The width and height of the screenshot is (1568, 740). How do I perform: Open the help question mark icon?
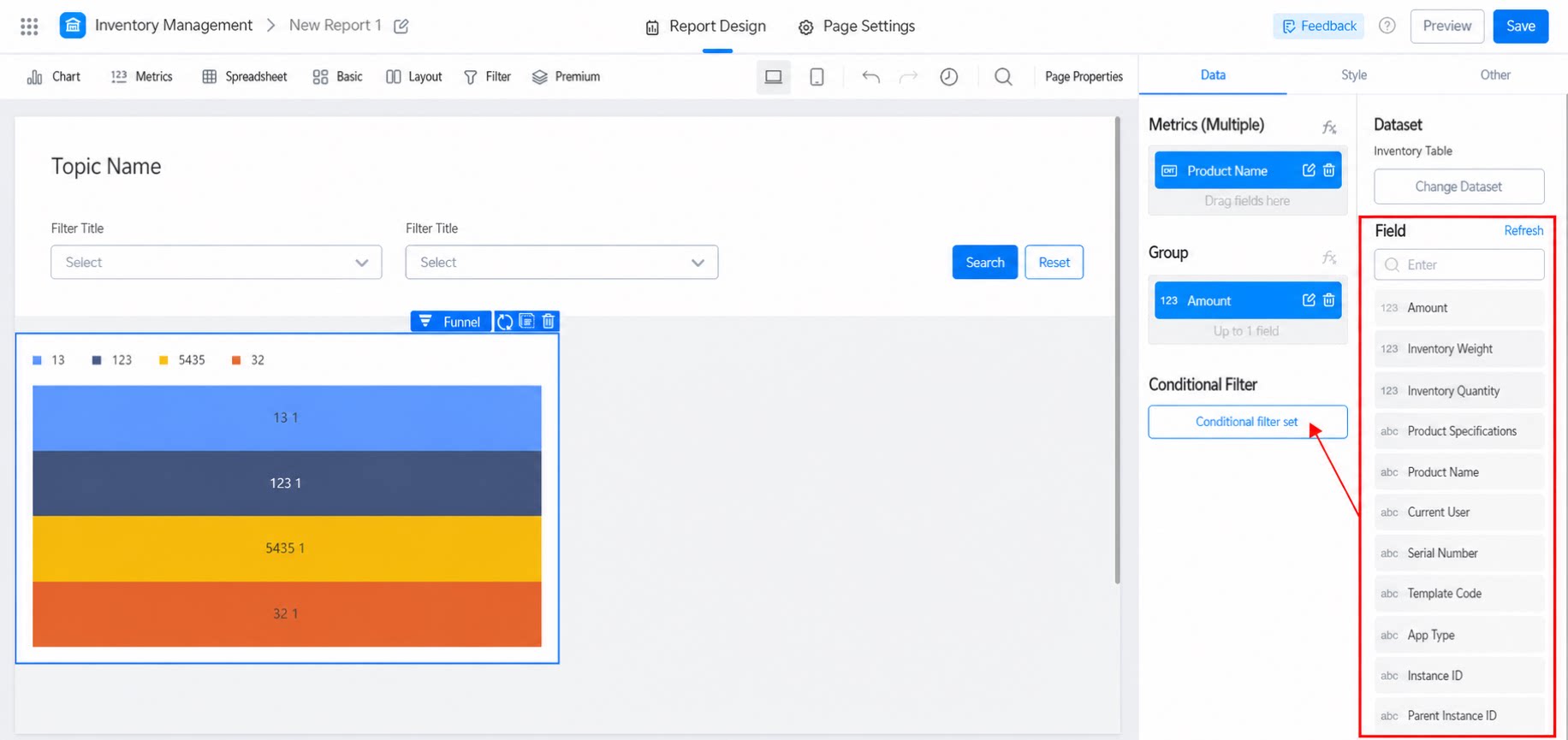click(x=1387, y=26)
